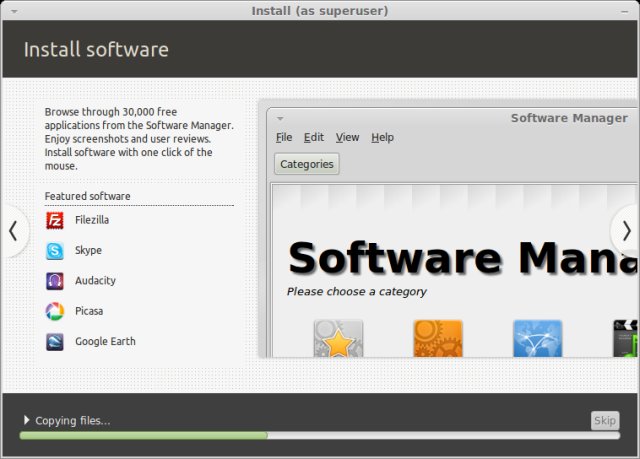The width and height of the screenshot is (640, 459).
Task: Click the Software Manager window title
Action: pyautogui.click(x=569, y=118)
